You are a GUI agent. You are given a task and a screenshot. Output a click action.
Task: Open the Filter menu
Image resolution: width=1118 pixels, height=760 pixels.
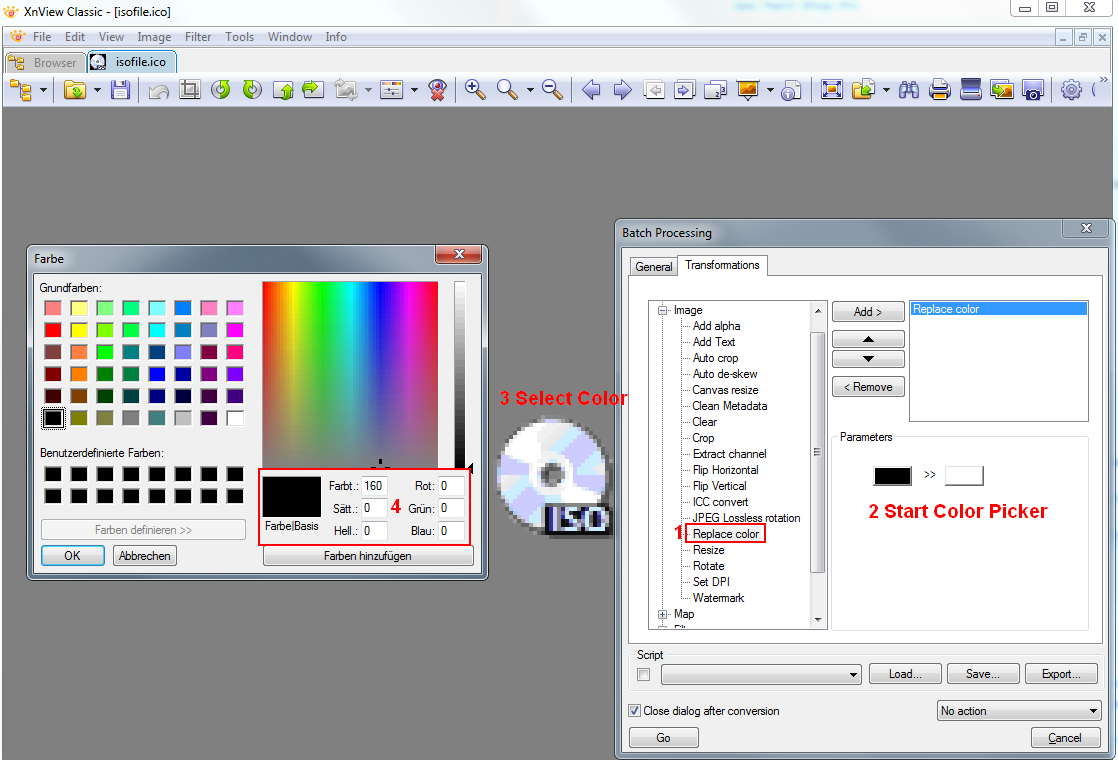pos(198,37)
